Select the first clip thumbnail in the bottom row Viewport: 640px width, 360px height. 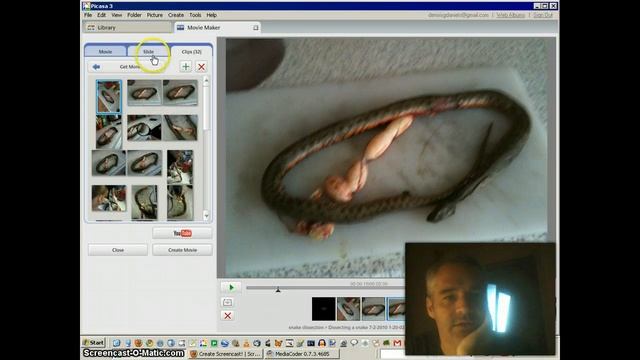(x=109, y=198)
